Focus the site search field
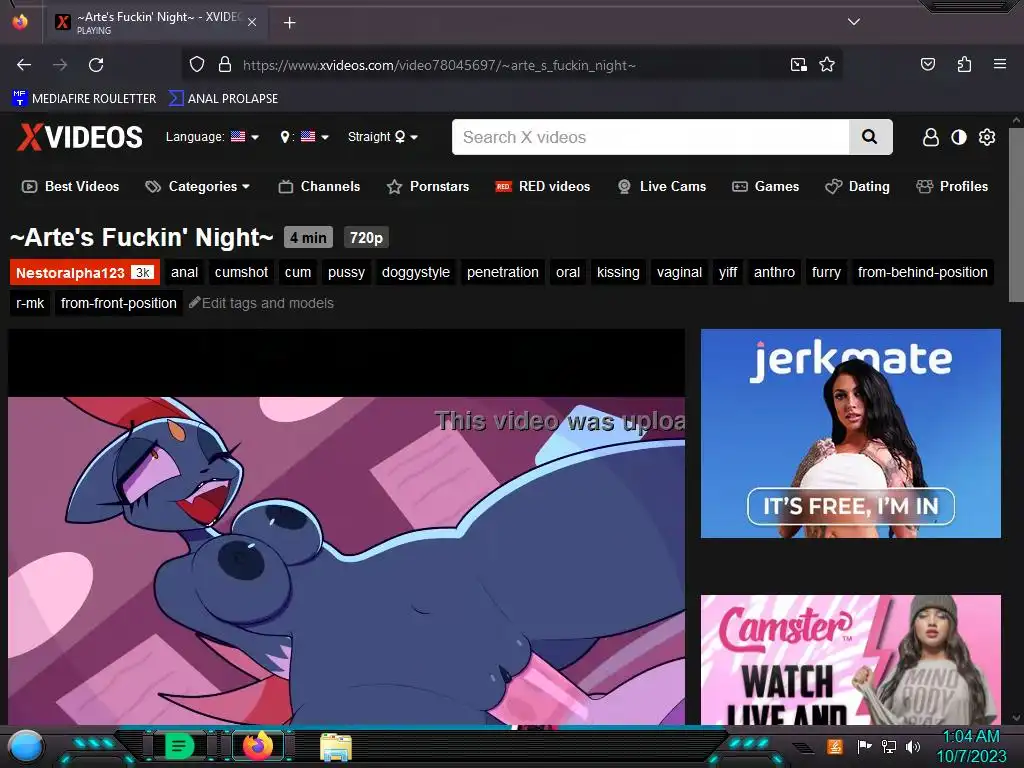 tap(650, 137)
